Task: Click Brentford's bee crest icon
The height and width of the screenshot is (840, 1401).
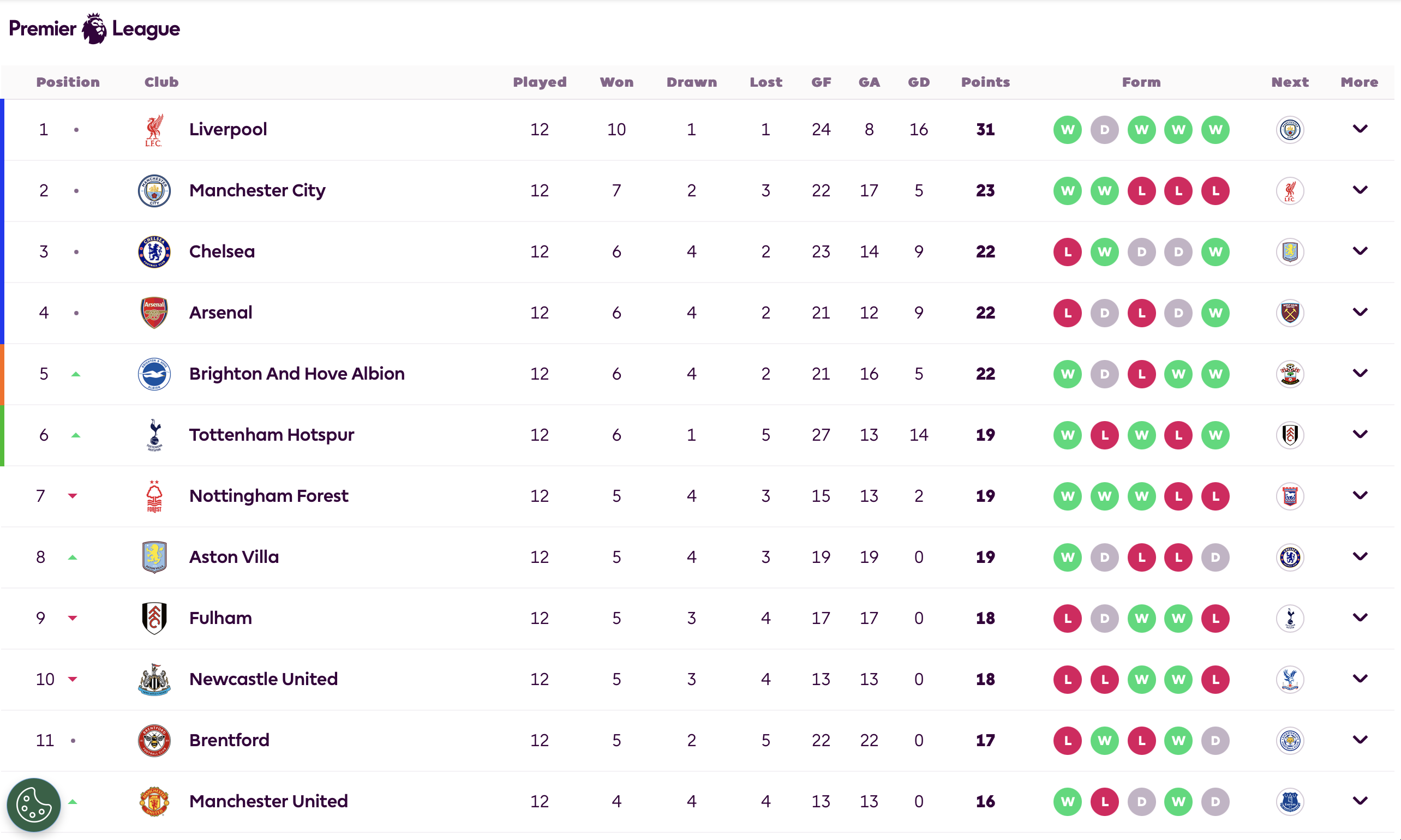Action: (x=154, y=740)
